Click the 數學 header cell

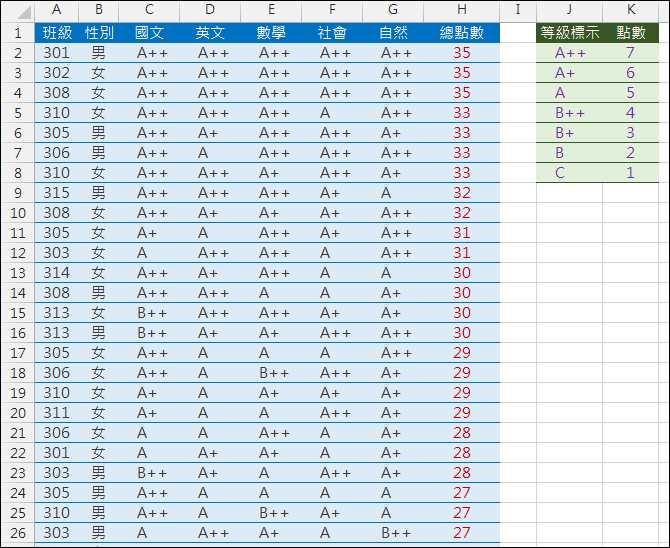click(271, 33)
